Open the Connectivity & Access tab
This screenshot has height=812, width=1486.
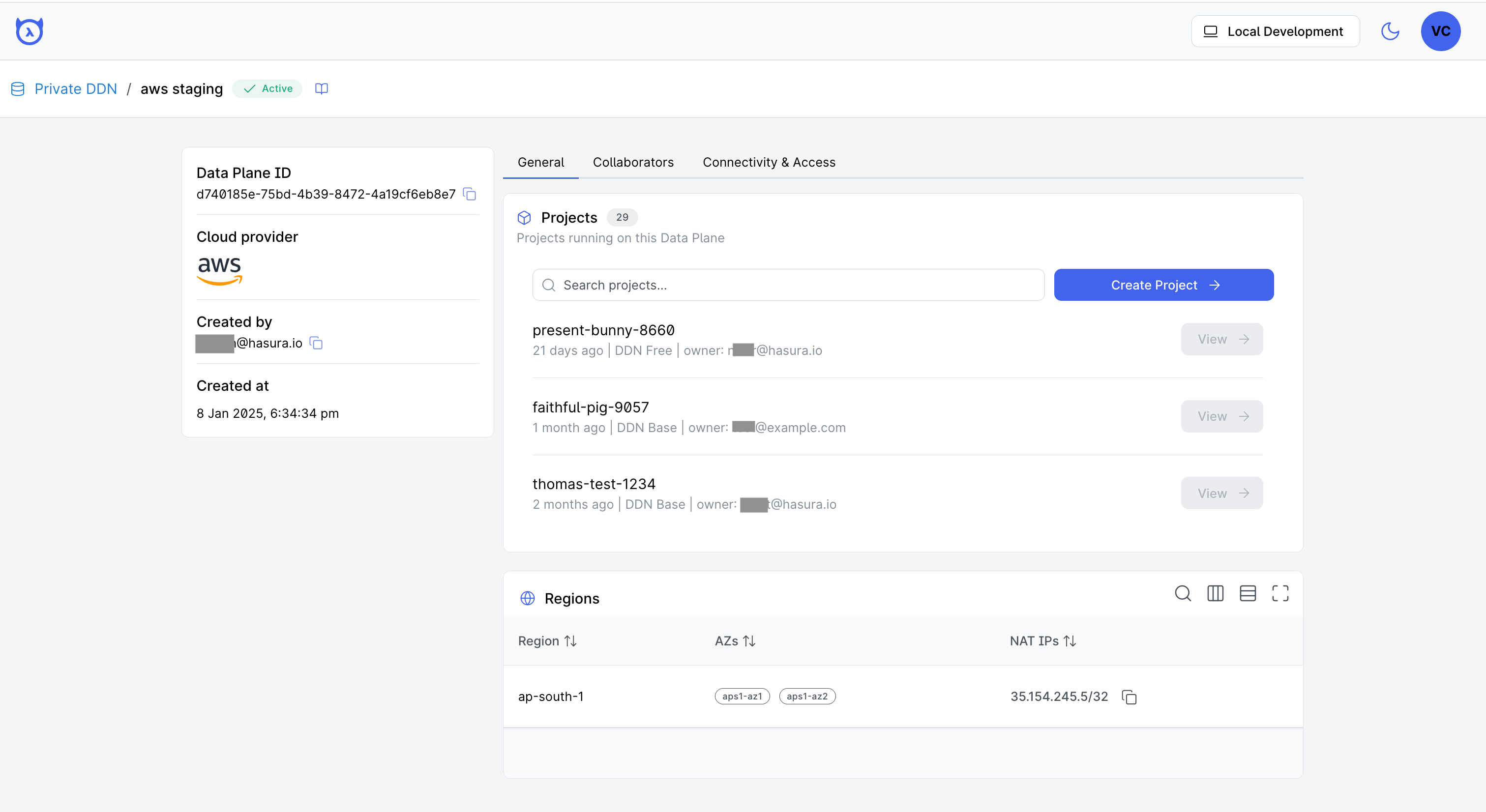pyautogui.click(x=769, y=163)
